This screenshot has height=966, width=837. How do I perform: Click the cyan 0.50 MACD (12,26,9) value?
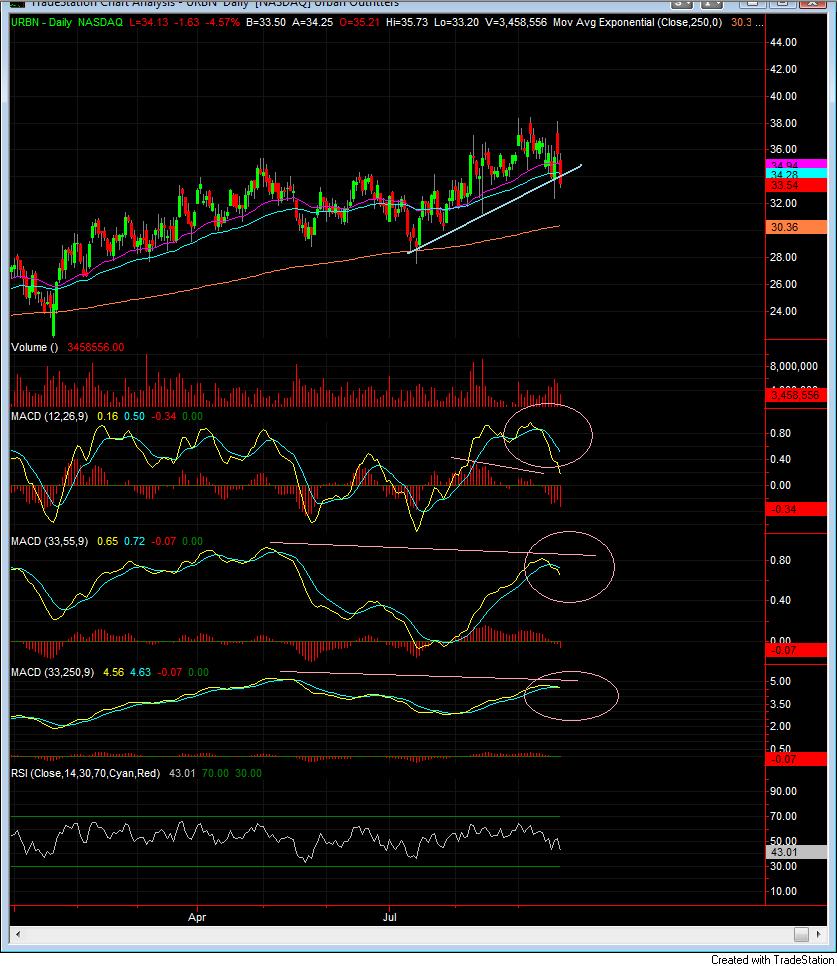pyautogui.click(x=134, y=416)
